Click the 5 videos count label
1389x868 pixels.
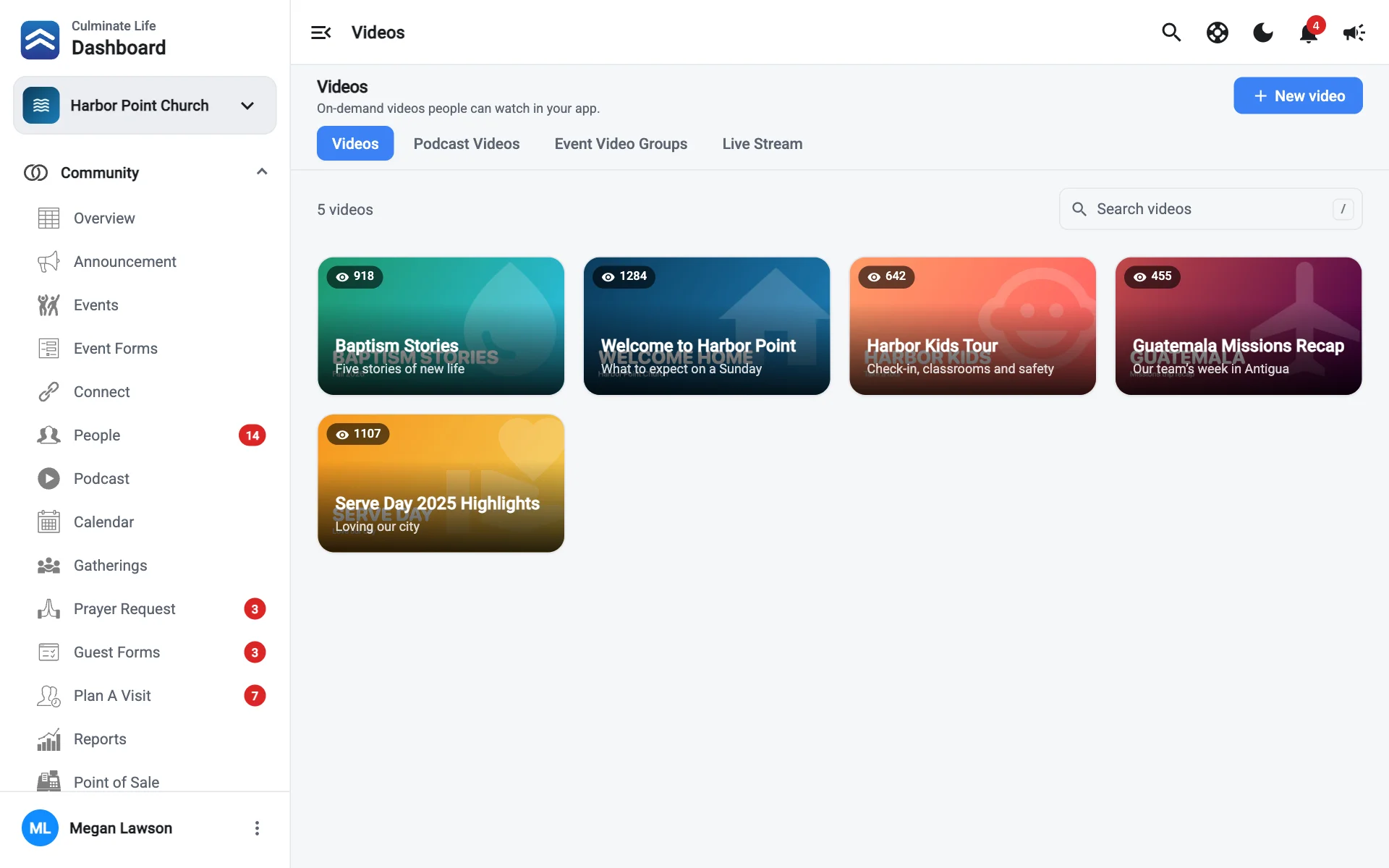pyautogui.click(x=345, y=210)
